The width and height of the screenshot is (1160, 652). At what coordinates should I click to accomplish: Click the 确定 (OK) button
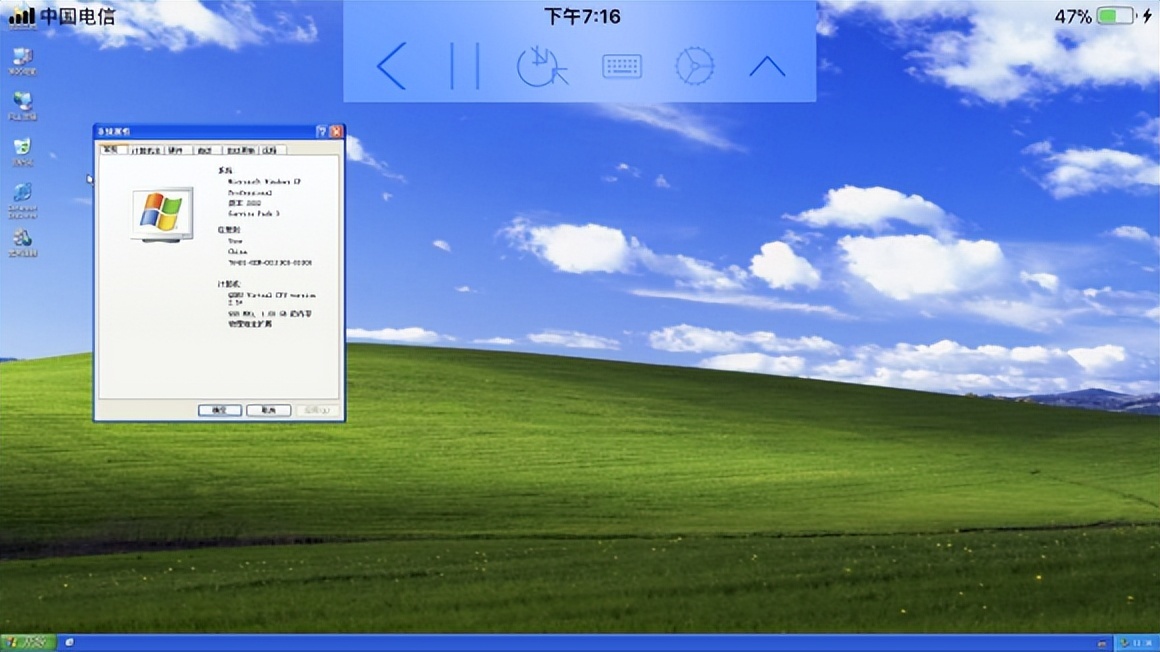pyautogui.click(x=220, y=410)
